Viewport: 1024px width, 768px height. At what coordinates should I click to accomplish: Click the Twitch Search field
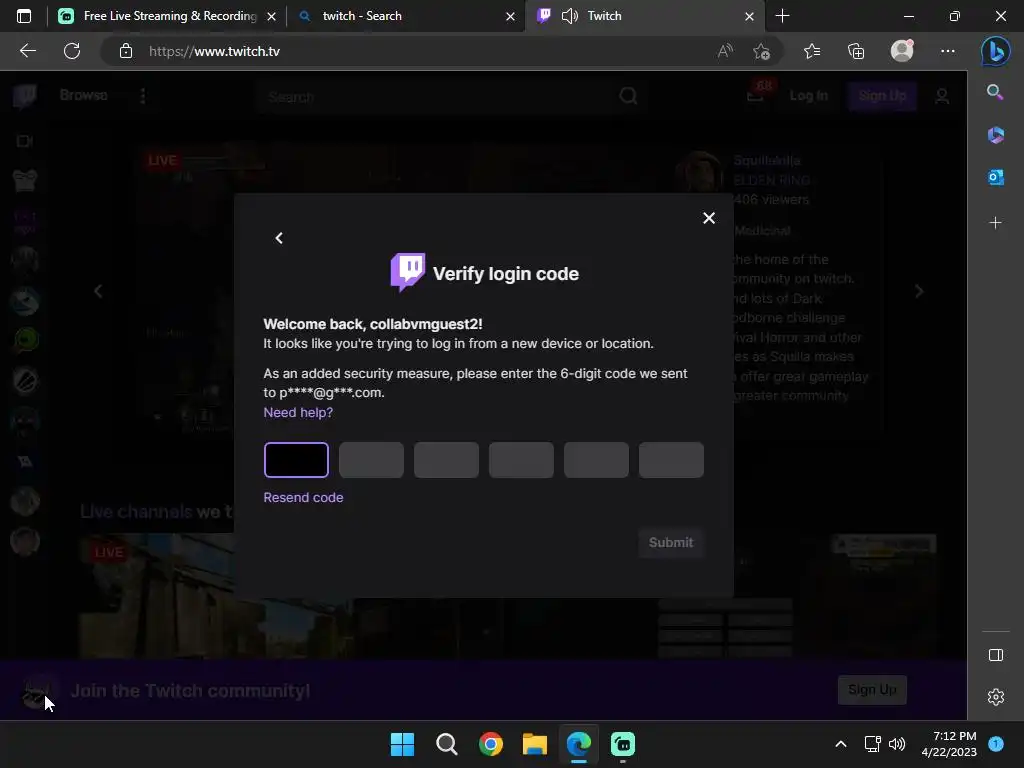click(x=435, y=97)
